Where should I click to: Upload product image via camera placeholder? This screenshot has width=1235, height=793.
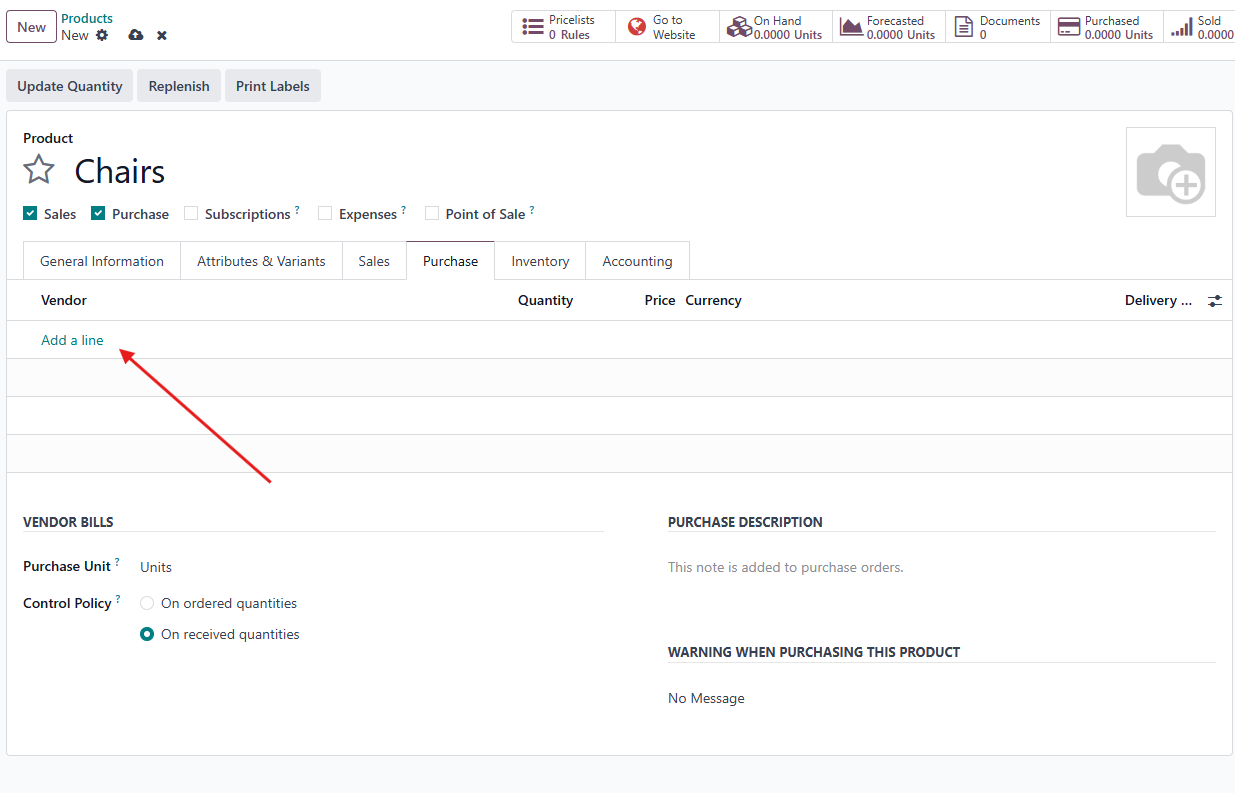pos(1170,172)
